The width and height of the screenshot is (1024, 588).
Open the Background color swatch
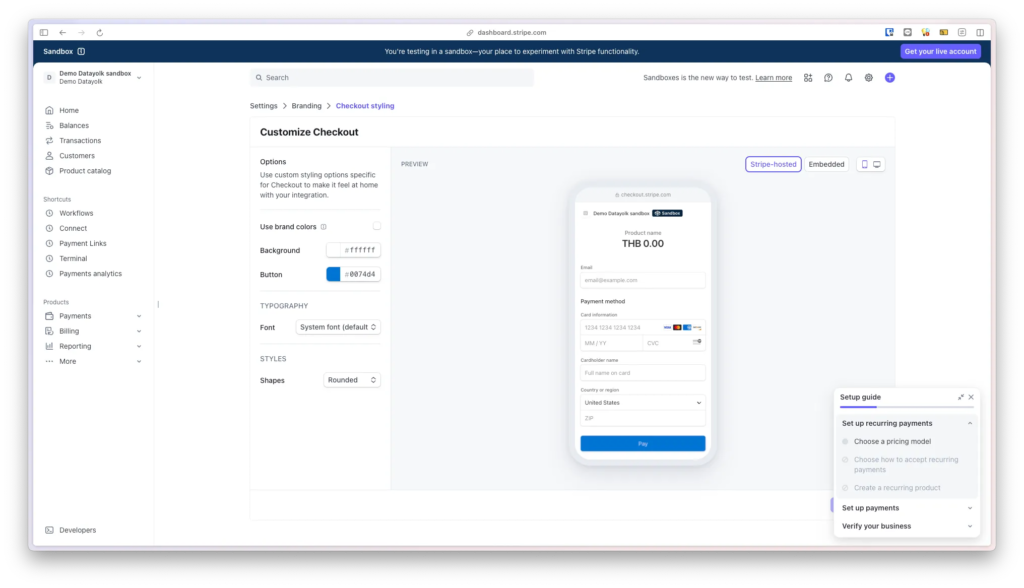[x=333, y=250]
